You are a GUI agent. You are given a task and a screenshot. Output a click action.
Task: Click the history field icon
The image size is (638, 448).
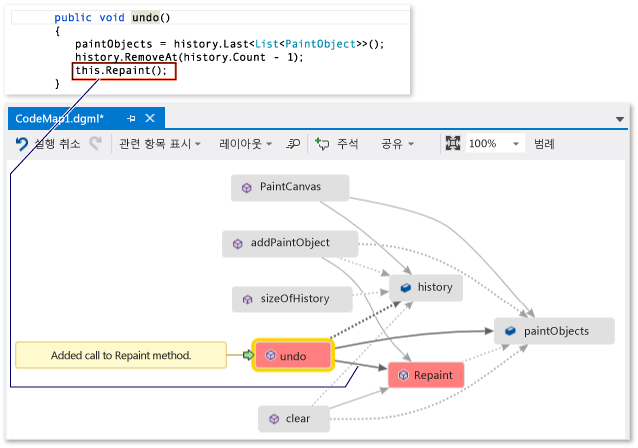406,288
